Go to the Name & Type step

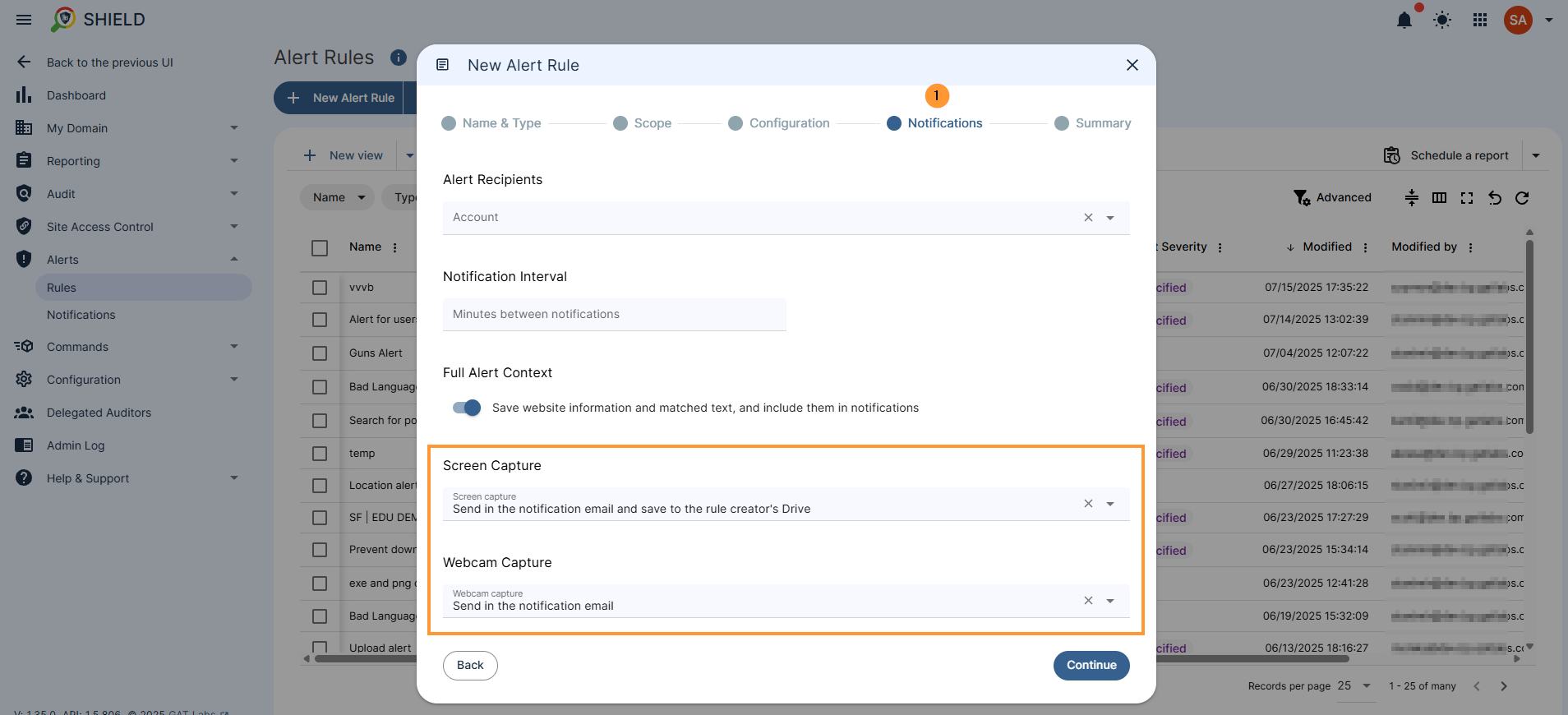[x=491, y=123]
